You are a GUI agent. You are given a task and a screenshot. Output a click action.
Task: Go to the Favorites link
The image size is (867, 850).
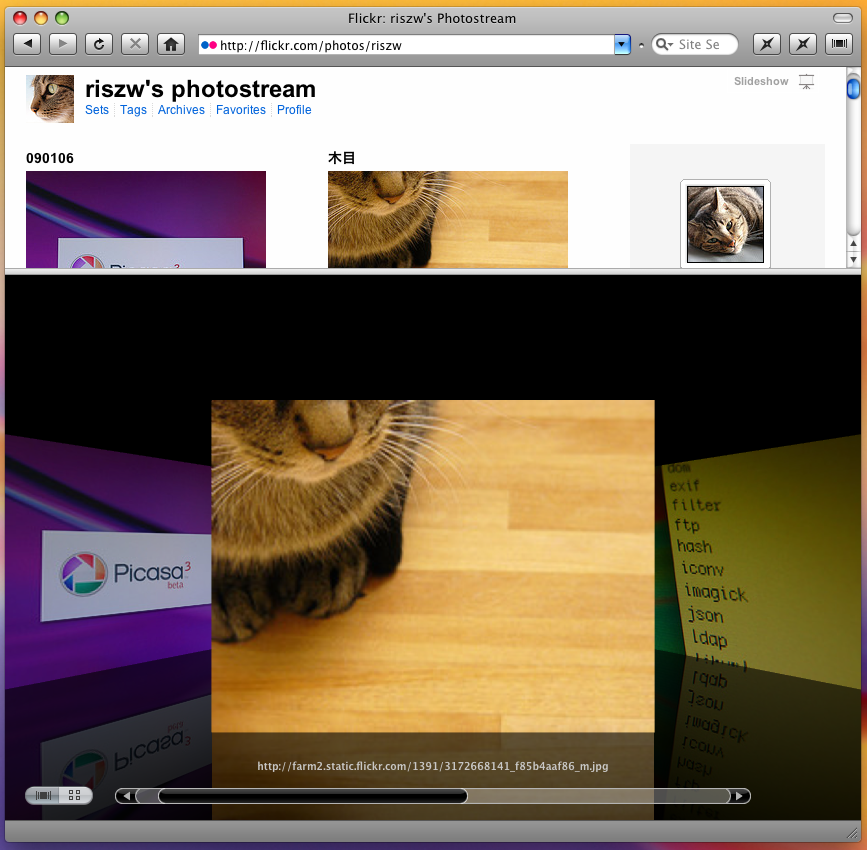pyautogui.click(x=241, y=110)
